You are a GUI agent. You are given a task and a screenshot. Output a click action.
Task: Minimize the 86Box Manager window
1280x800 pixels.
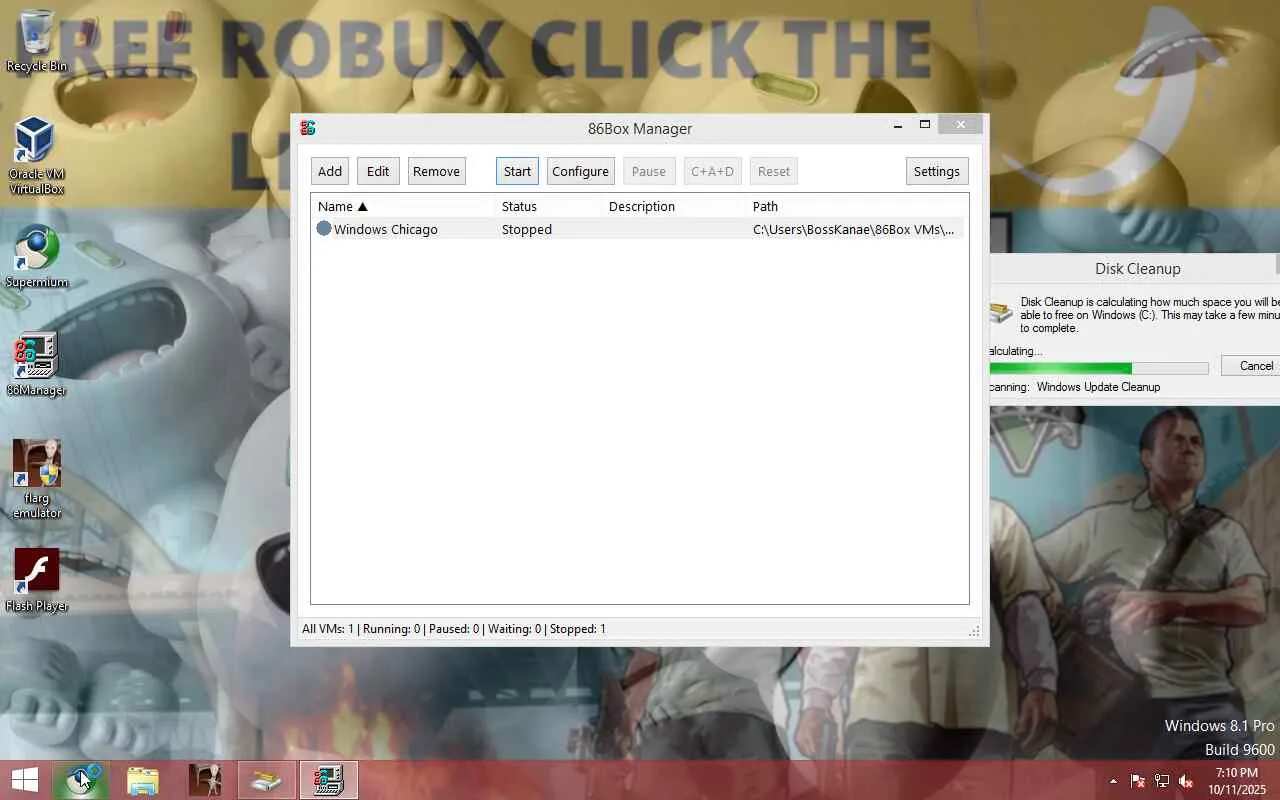click(x=898, y=125)
